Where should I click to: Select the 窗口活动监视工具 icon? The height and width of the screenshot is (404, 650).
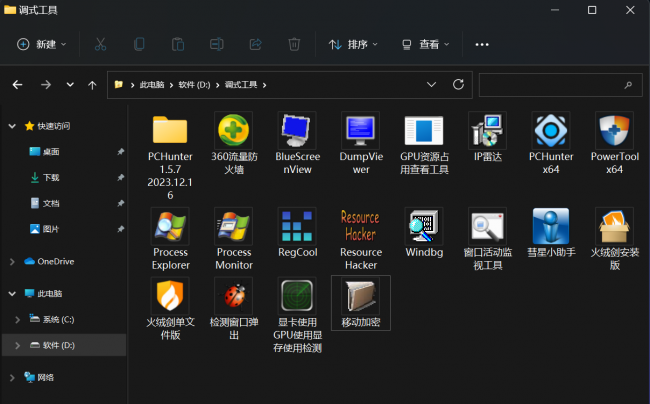click(x=488, y=226)
